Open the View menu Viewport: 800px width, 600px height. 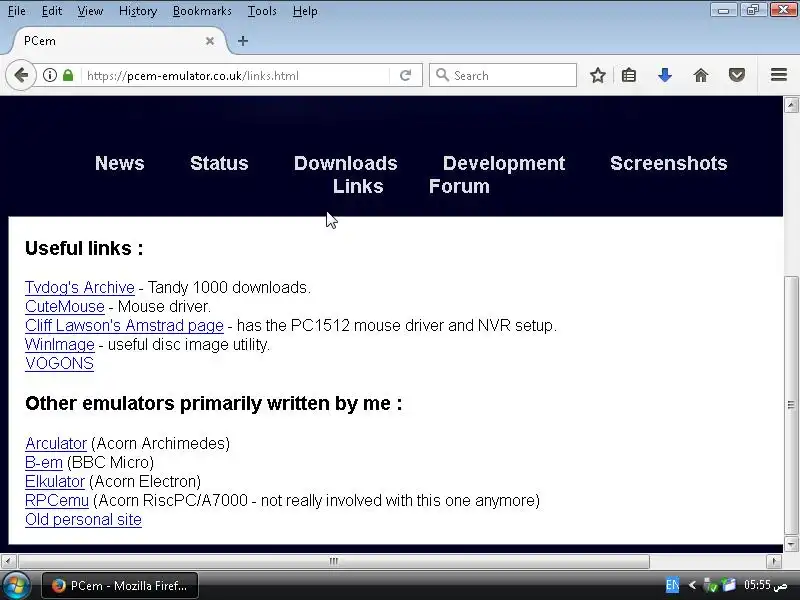pos(90,11)
